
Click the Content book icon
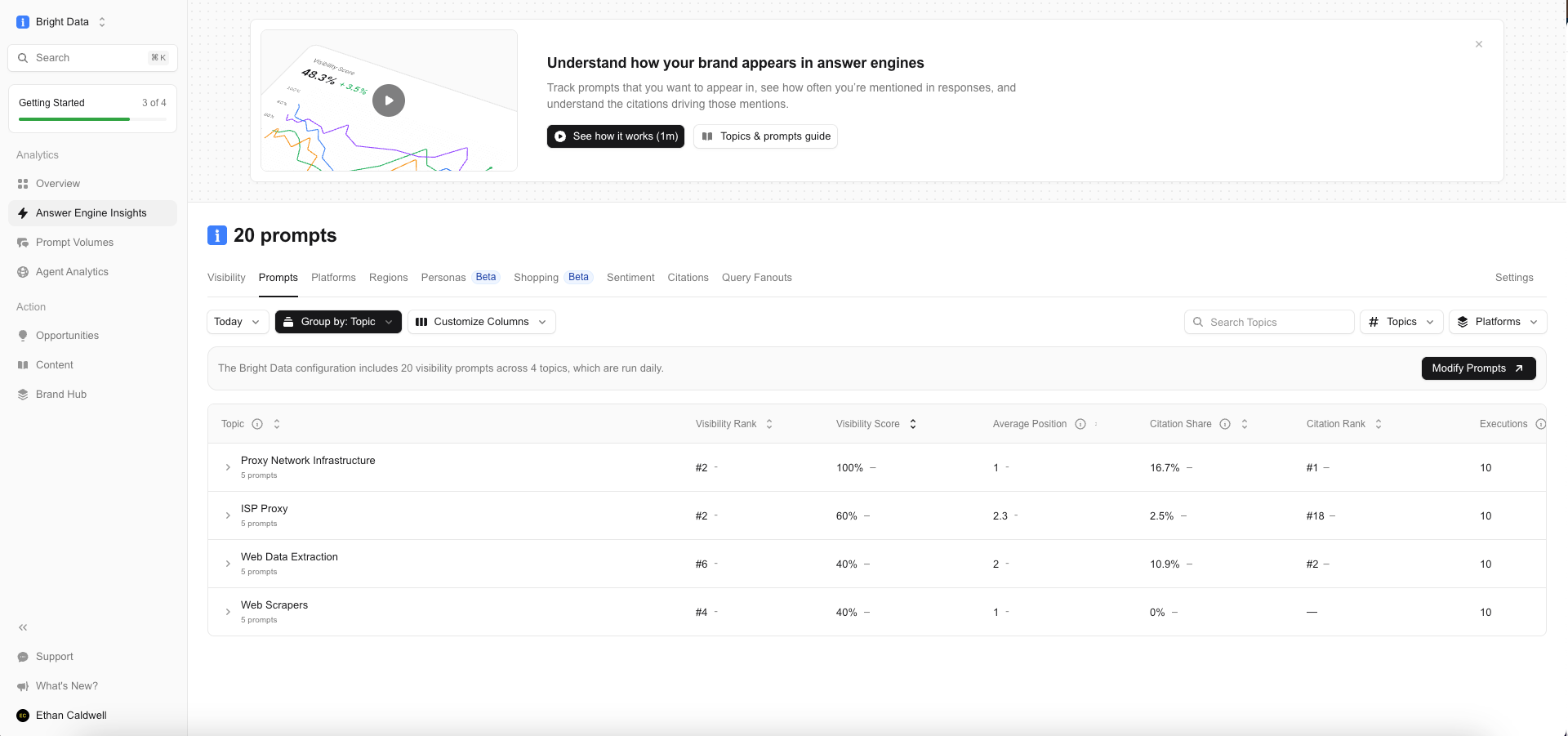[23, 365]
